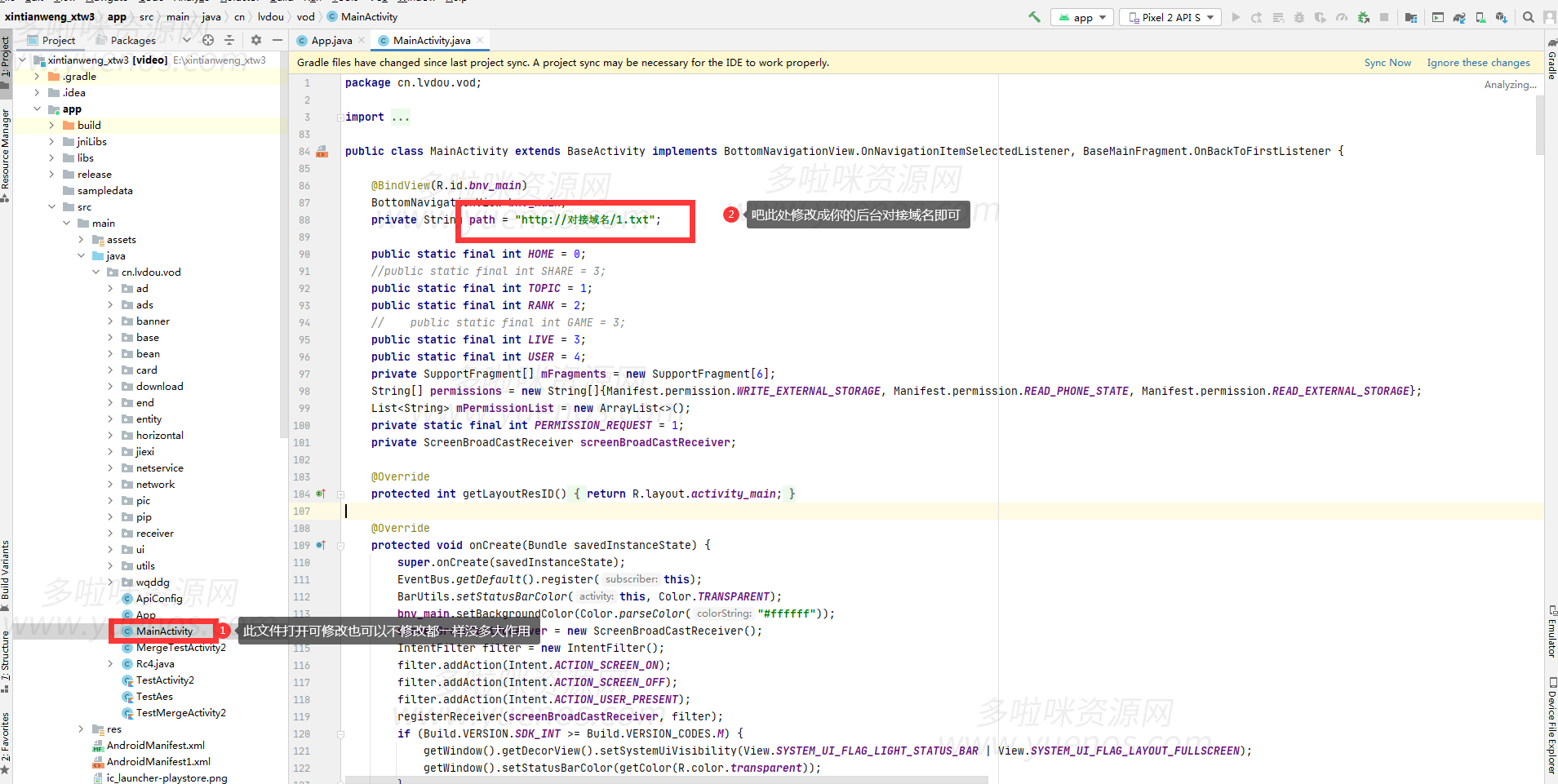The height and width of the screenshot is (784, 1558).
Task: Click Sync Project with Gradle Files icon
Action: click(x=1459, y=17)
